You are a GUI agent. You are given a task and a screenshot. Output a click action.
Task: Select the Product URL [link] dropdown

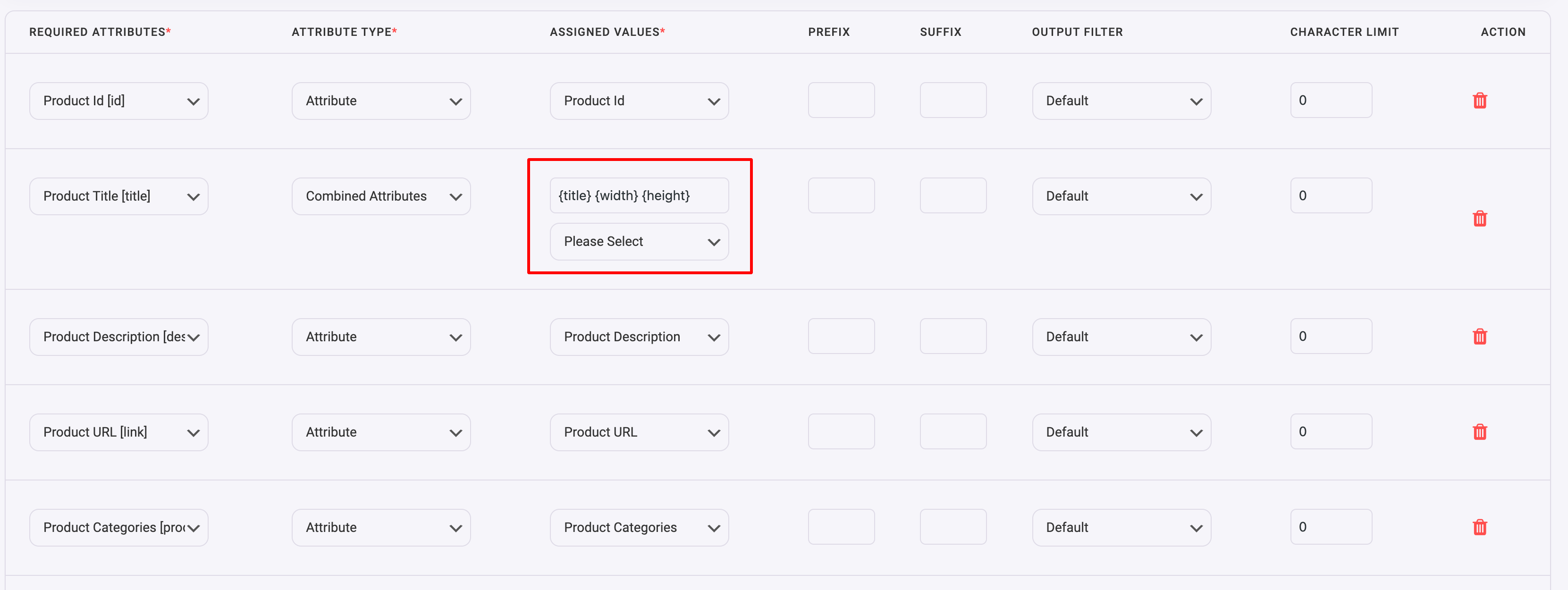tap(118, 432)
